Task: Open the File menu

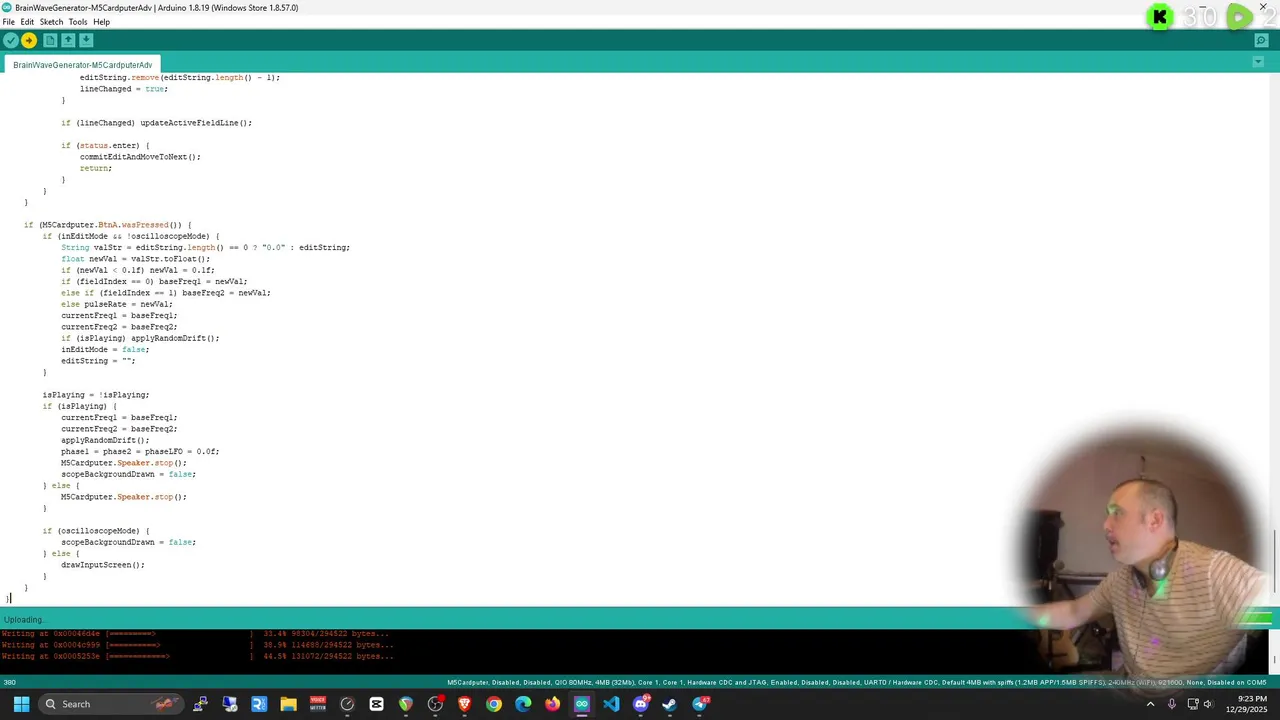Action: [8, 22]
